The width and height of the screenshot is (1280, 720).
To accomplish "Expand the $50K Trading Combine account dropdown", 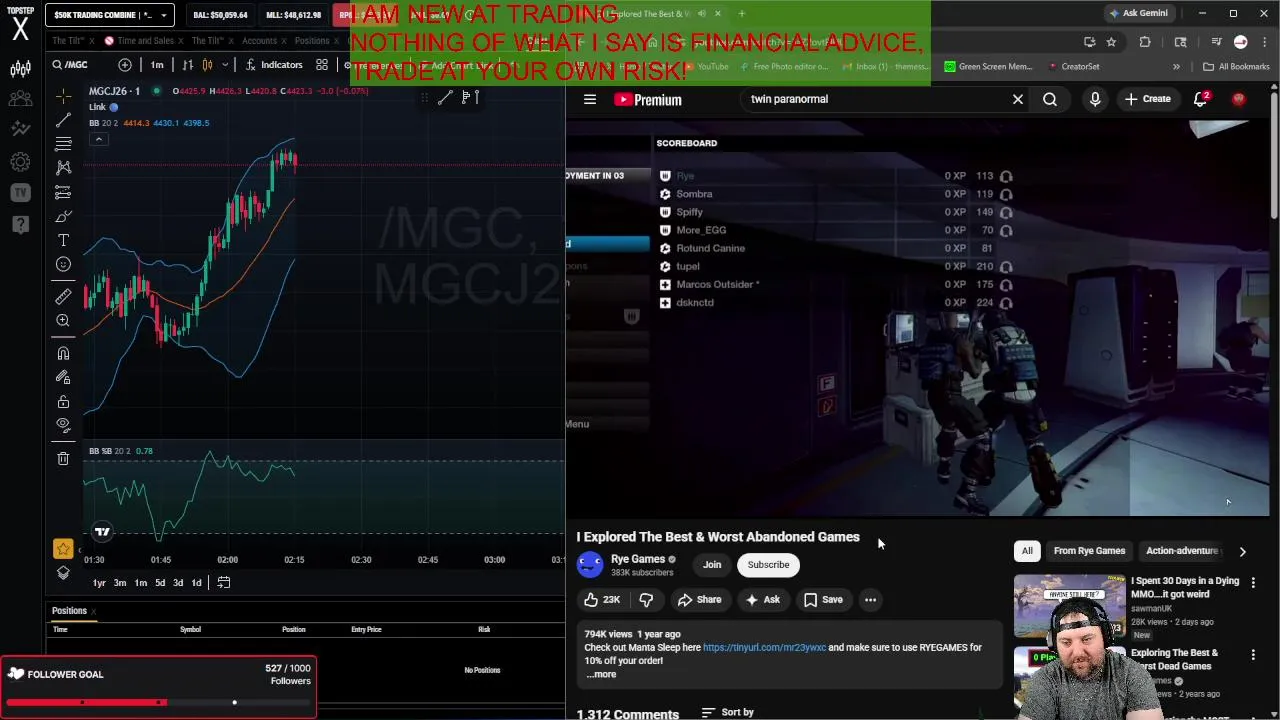I will point(163,15).
